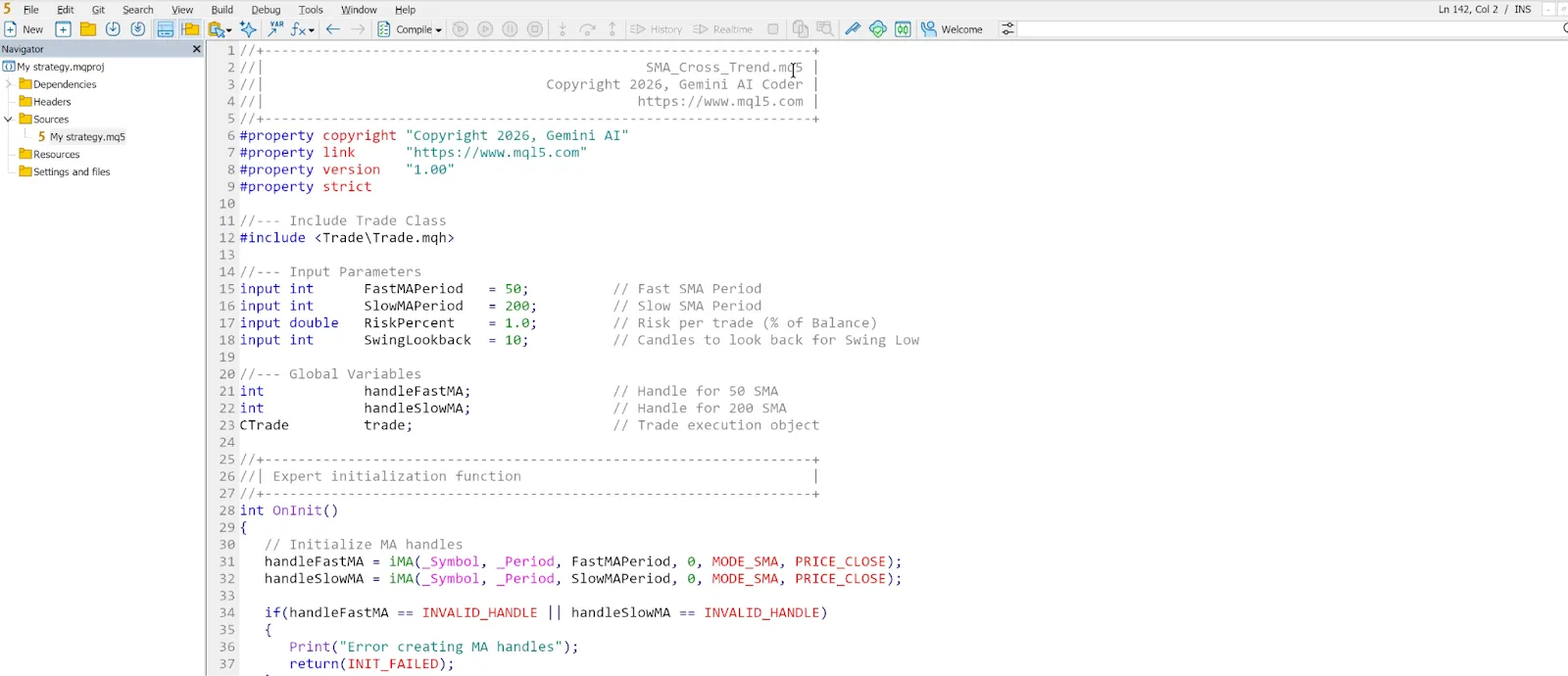1568x676 pixels.
Task: Open the Edit menu
Action: click(66, 10)
